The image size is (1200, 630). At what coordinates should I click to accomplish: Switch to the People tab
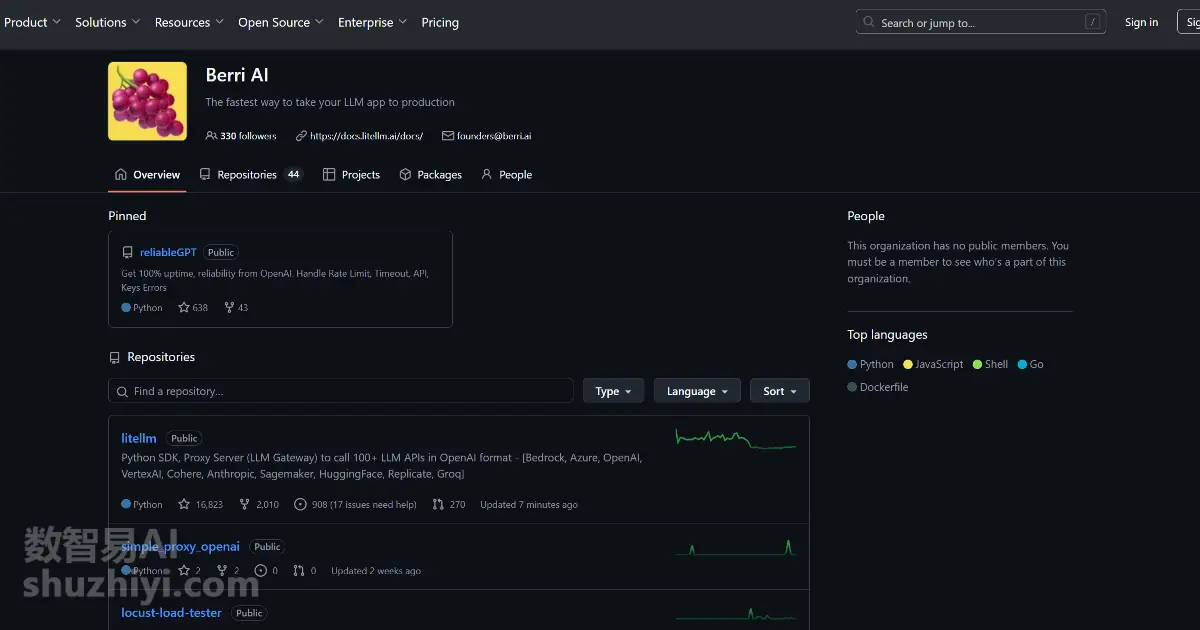506,174
